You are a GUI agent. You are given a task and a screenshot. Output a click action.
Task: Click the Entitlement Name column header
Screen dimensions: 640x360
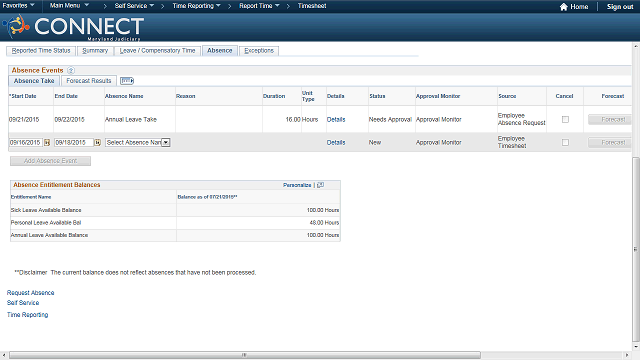click(31, 197)
